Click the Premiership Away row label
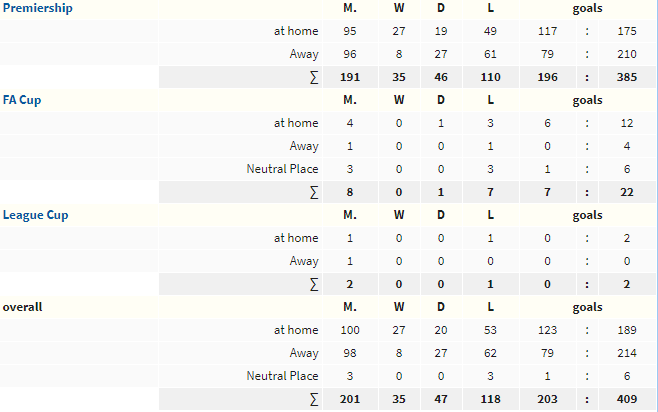This screenshot has width=658, height=412. [304, 54]
